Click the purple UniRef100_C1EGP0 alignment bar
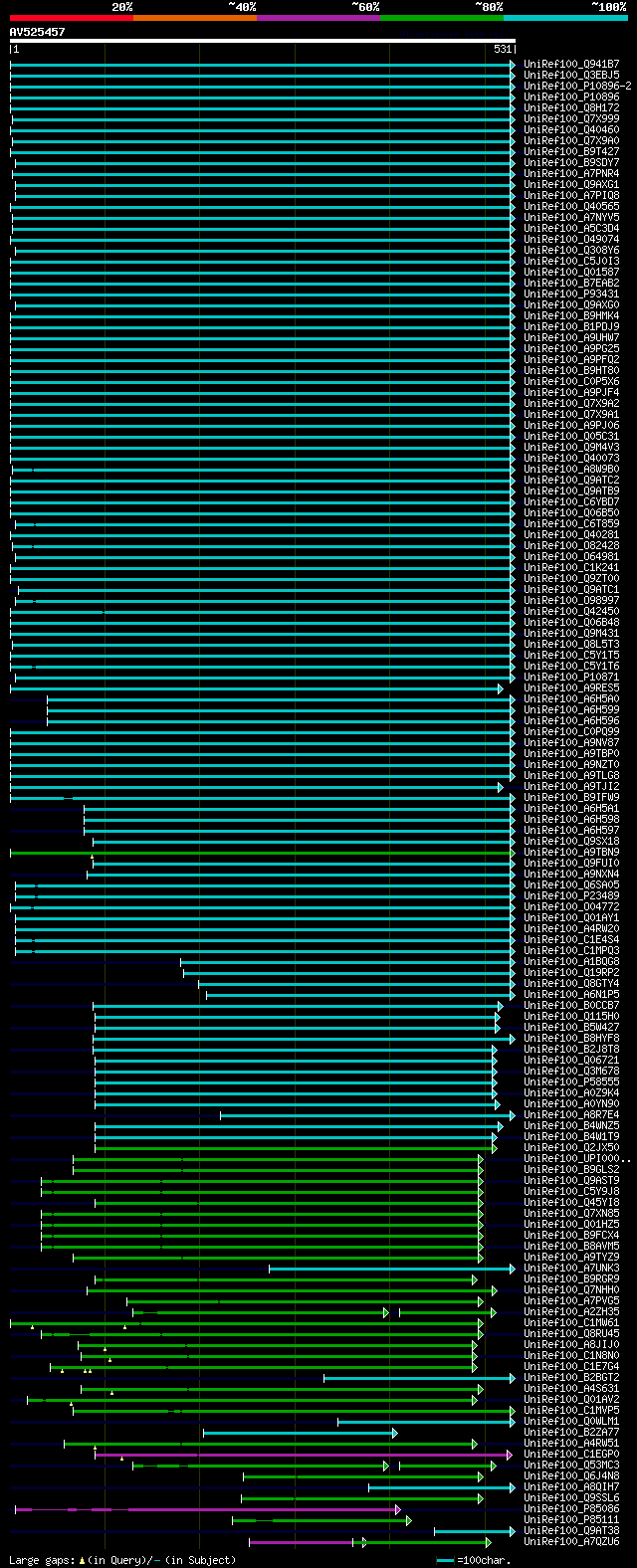 tap(304, 1454)
